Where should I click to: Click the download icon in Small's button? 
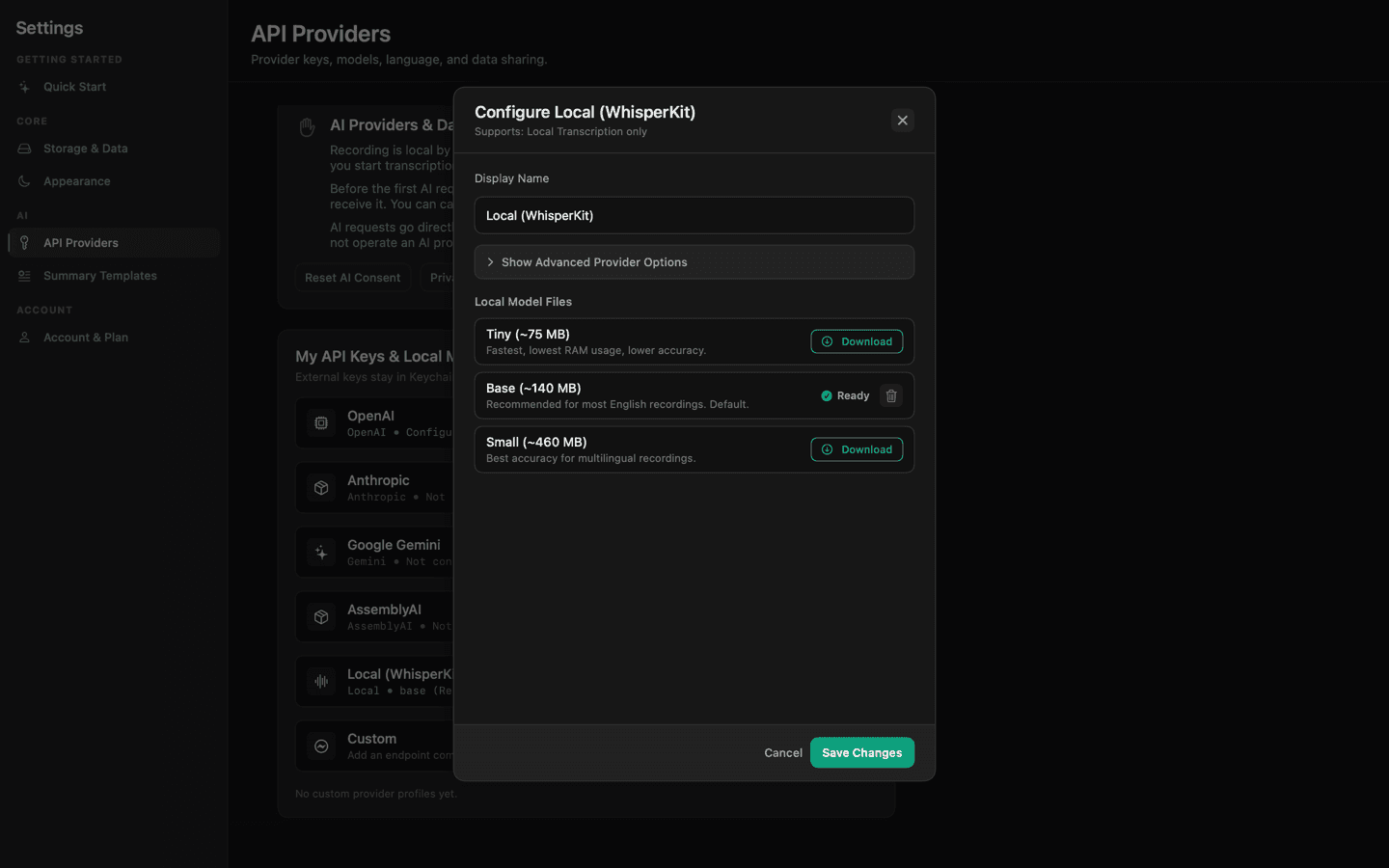coord(827,449)
